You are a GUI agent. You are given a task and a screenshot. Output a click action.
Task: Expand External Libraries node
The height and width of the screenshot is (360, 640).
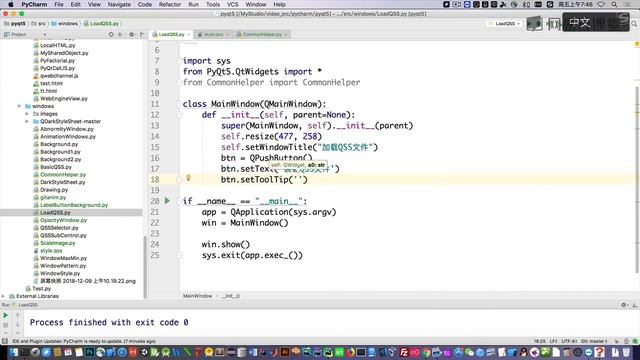(x=3, y=296)
